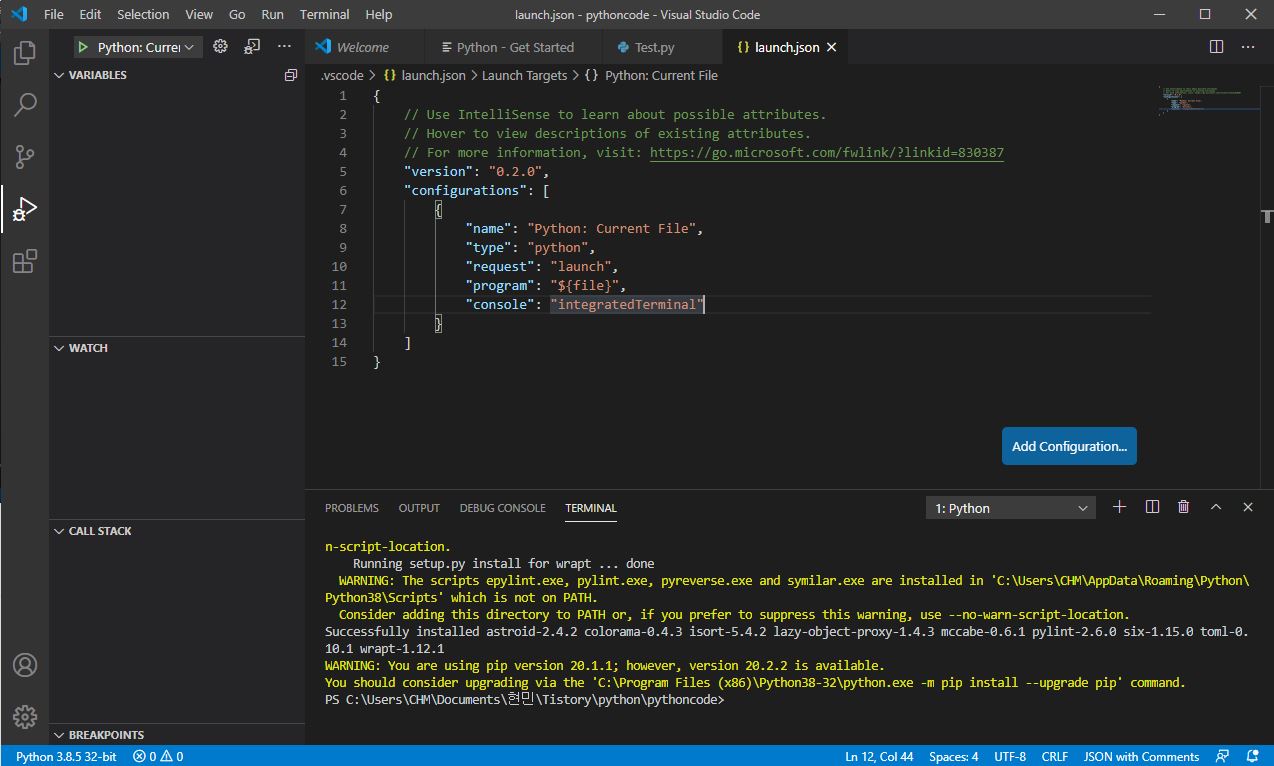Open notifications bell in status bar
Screen dimensions: 1274x766
[1254, 756]
